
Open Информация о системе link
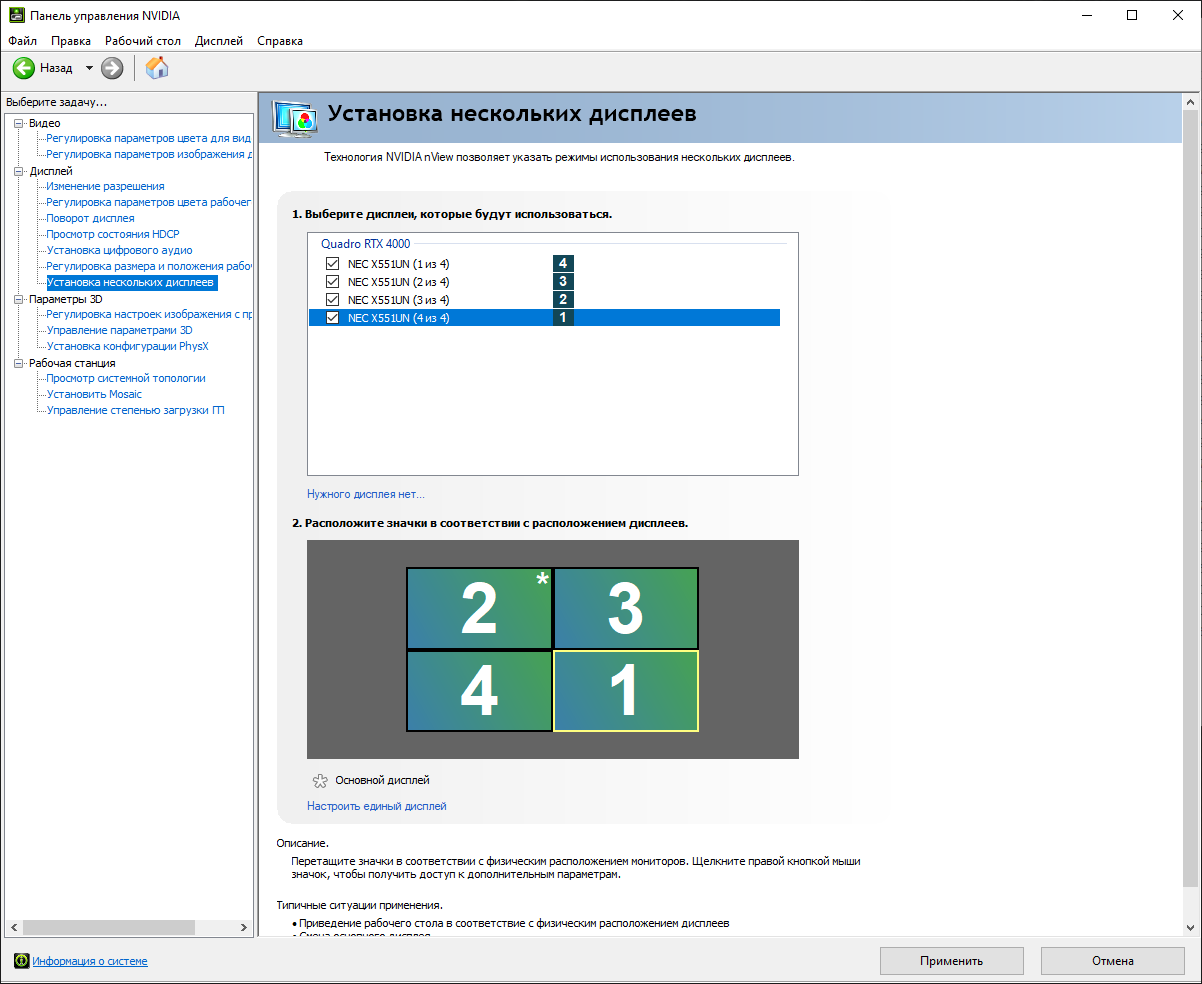coord(90,961)
